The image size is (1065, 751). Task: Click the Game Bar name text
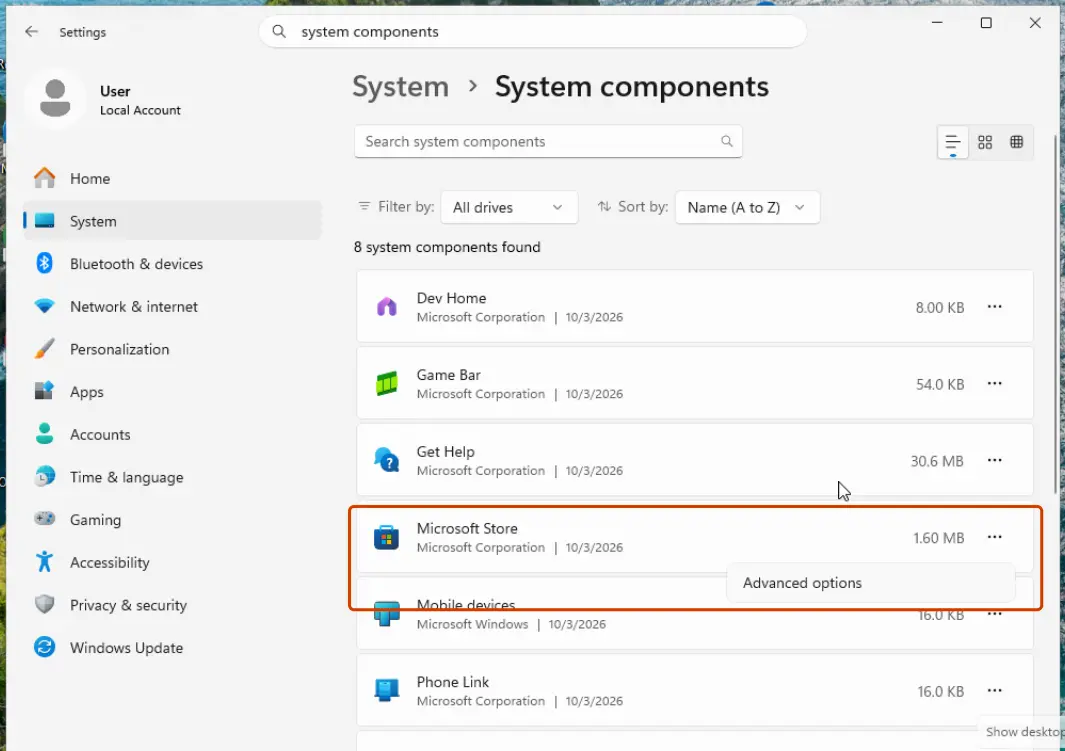tap(448, 375)
